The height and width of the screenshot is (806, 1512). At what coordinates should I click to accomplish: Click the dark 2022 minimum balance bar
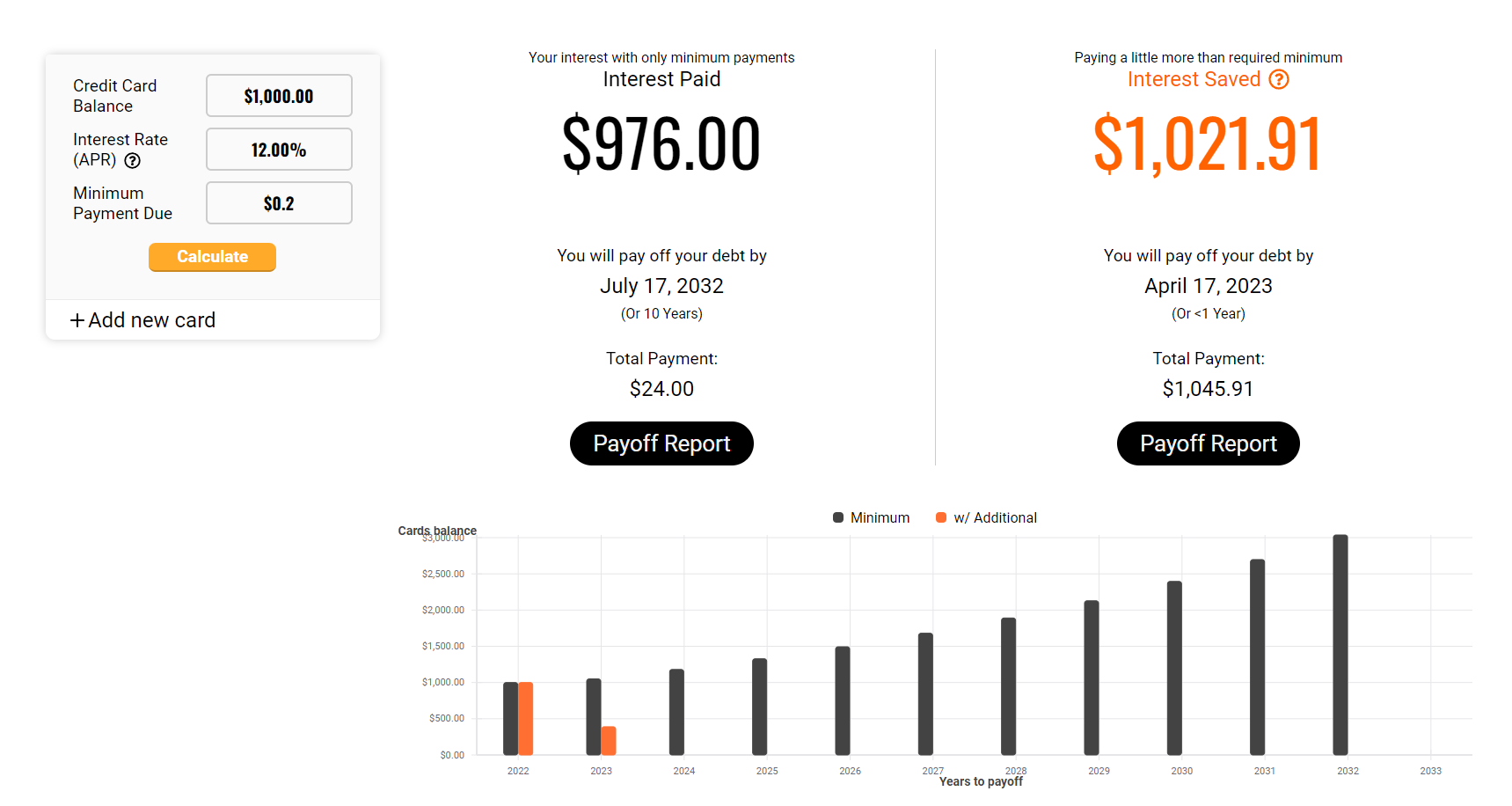click(510, 718)
